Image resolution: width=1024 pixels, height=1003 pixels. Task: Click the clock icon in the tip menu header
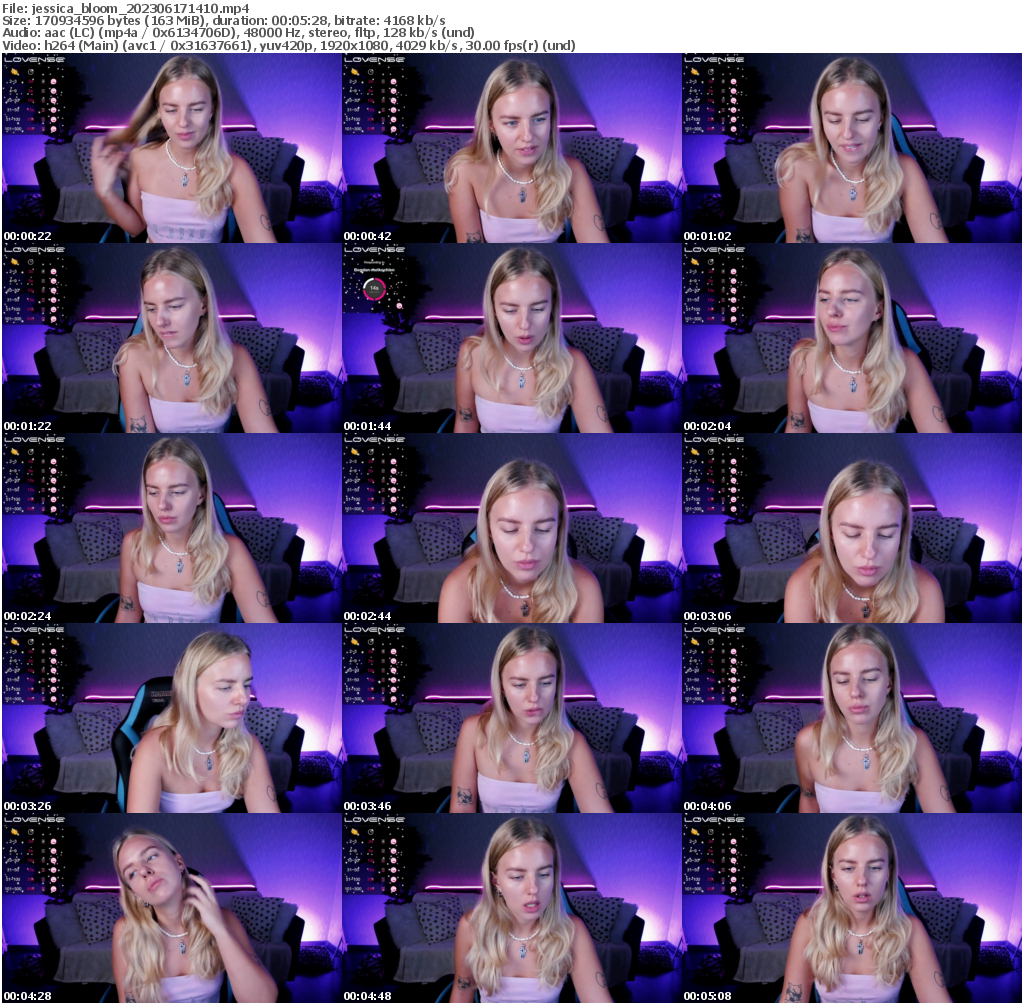click(x=30, y=72)
